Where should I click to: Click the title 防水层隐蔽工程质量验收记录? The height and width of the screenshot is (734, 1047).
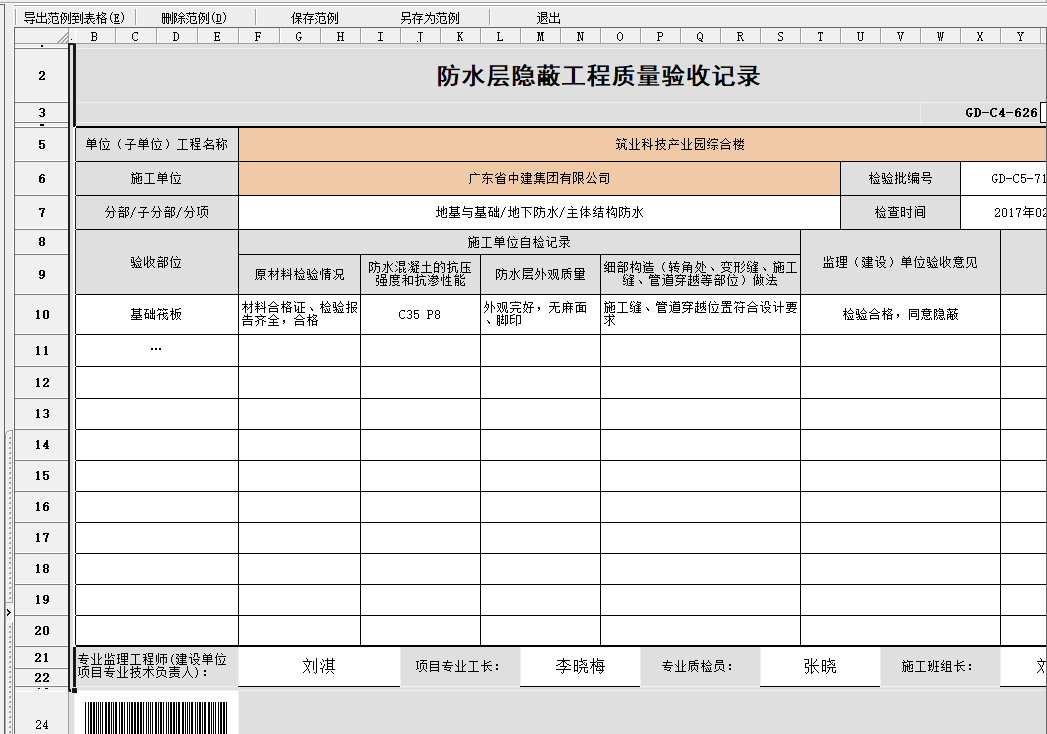[x=598, y=75]
